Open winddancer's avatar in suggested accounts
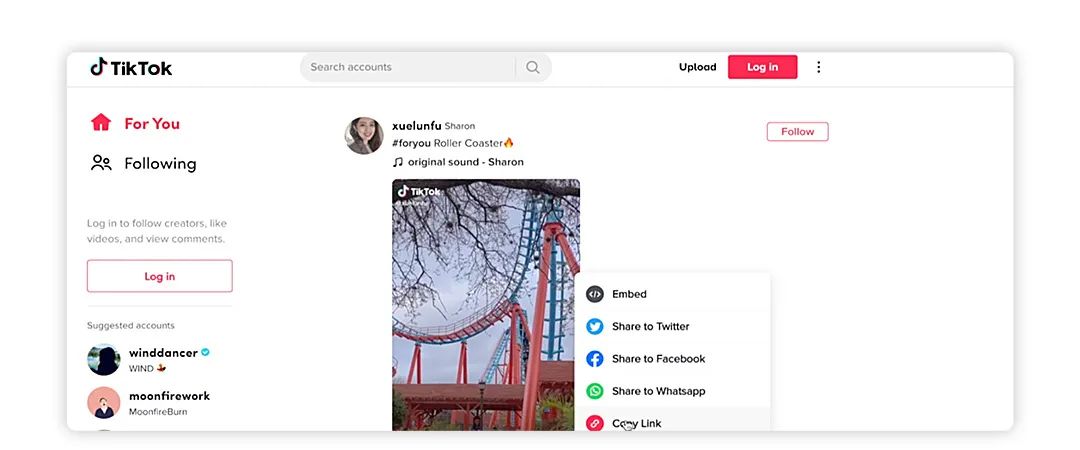 104,359
